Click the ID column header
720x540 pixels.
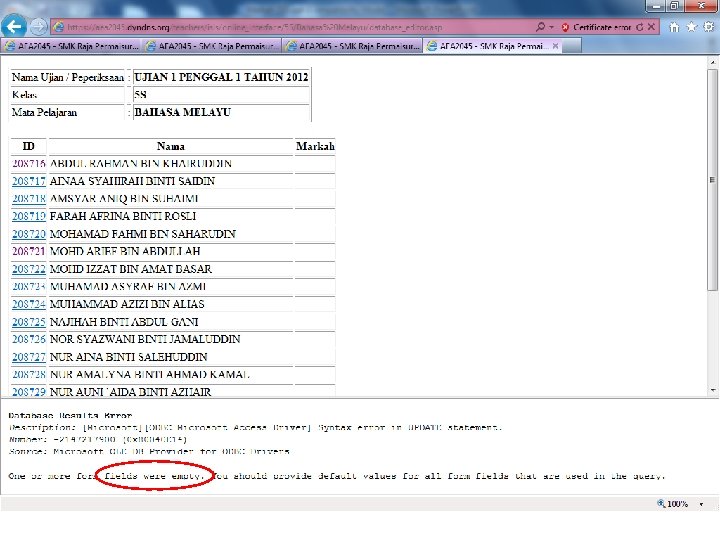[x=28, y=146]
